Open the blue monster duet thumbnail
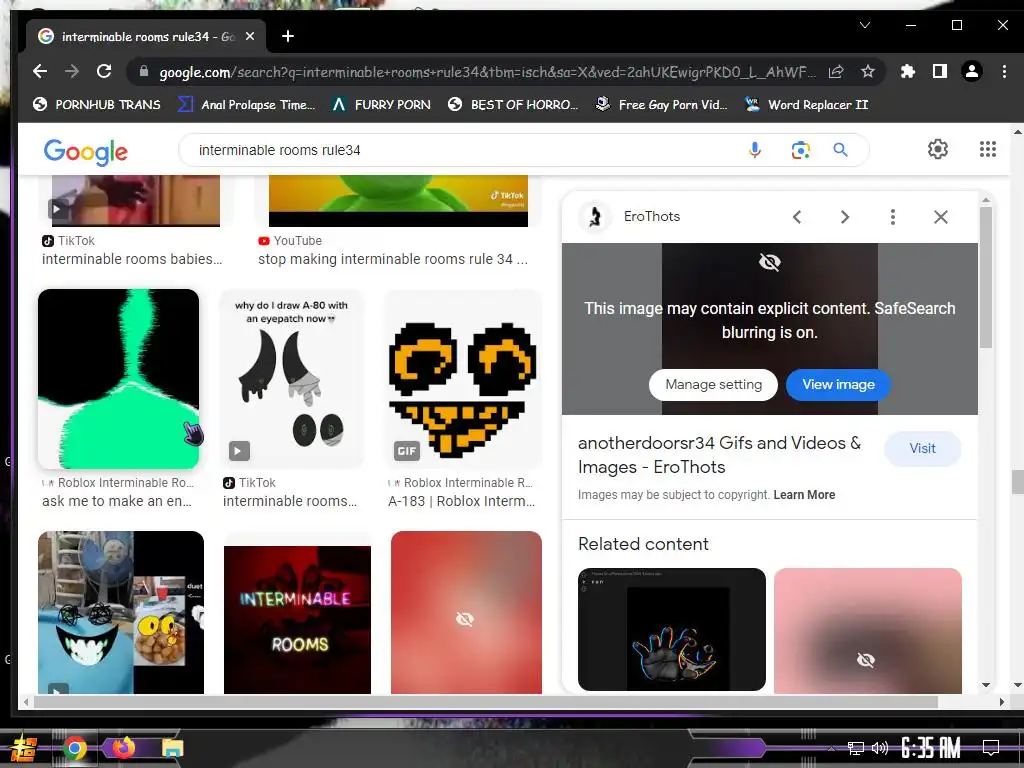The height and width of the screenshot is (768, 1024). point(121,613)
